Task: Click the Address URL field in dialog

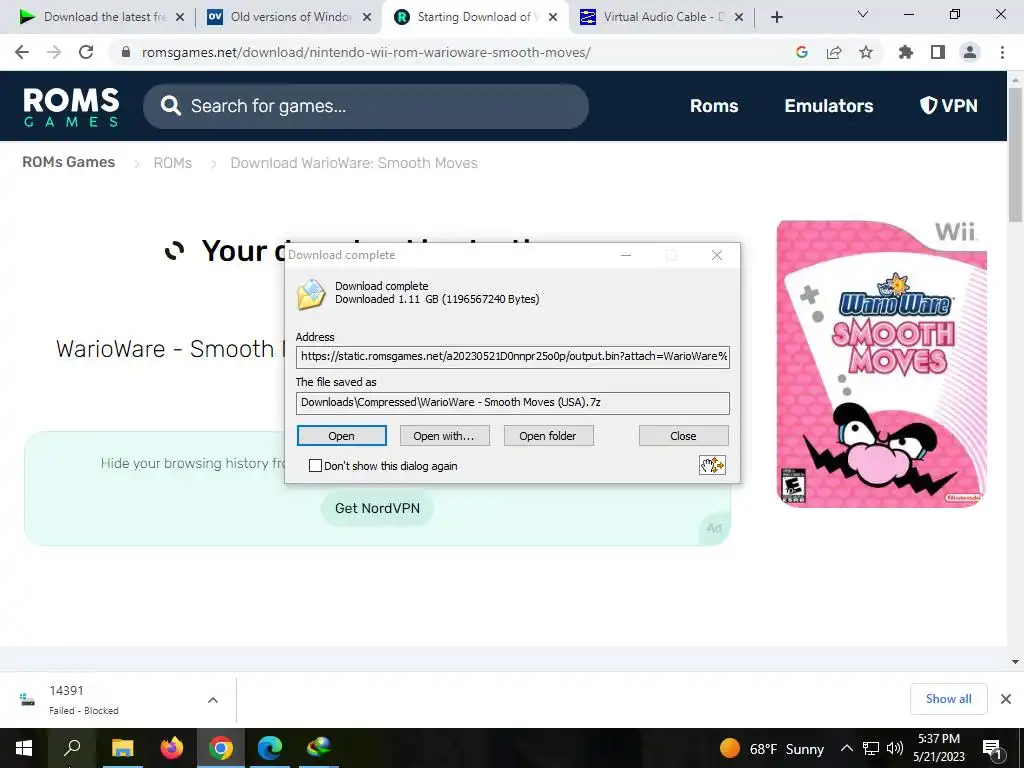Action: tap(513, 357)
